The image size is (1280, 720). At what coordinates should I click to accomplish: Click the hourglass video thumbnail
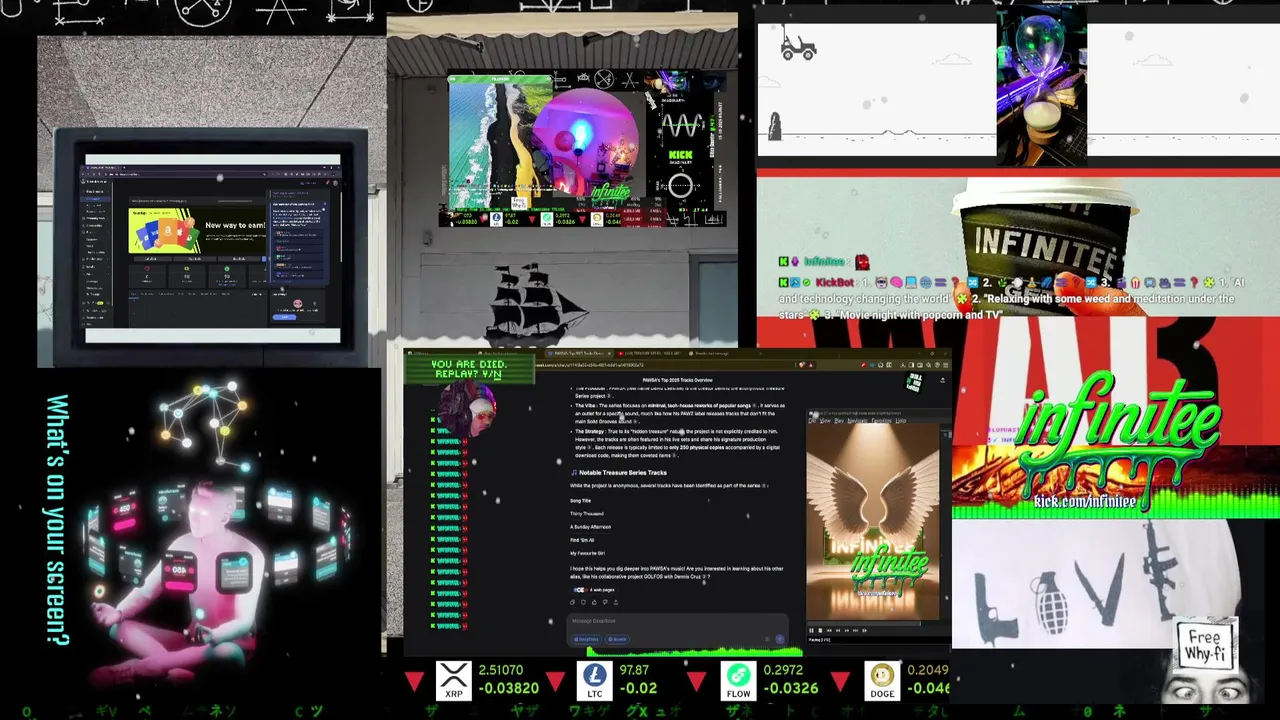(1040, 84)
